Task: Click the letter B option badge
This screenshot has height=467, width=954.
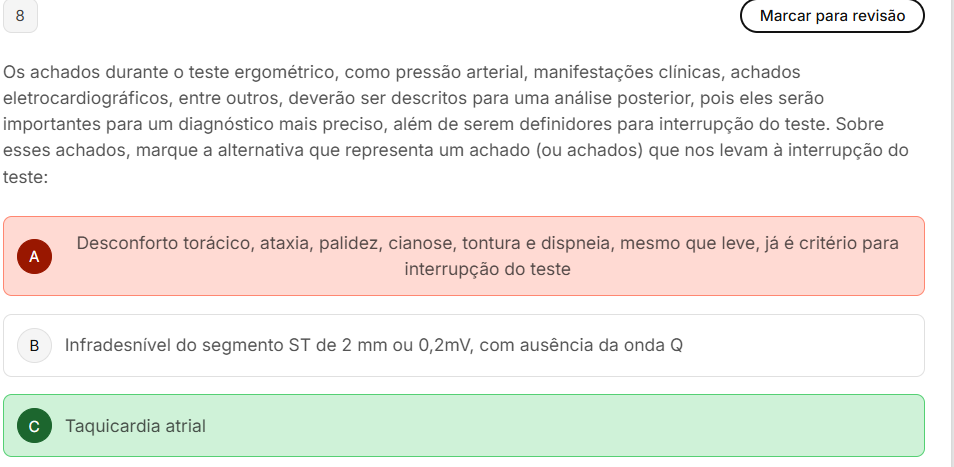Action: [34, 346]
